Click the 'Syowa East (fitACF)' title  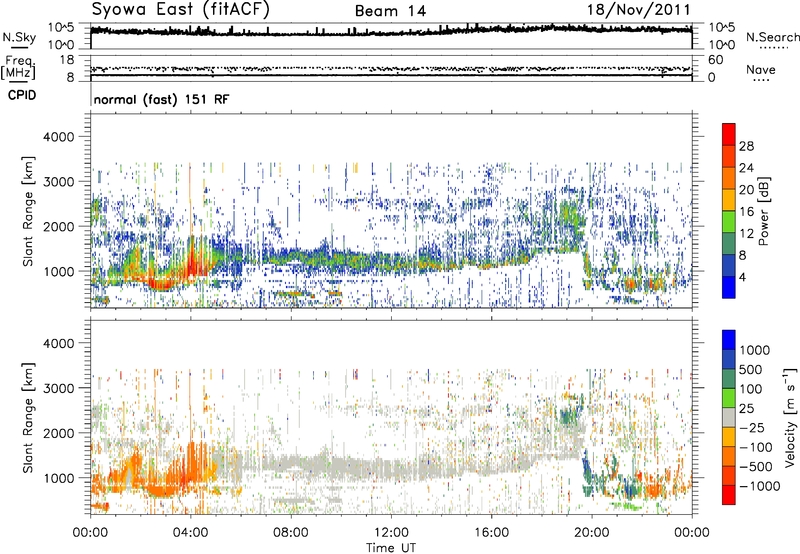(x=181, y=10)
